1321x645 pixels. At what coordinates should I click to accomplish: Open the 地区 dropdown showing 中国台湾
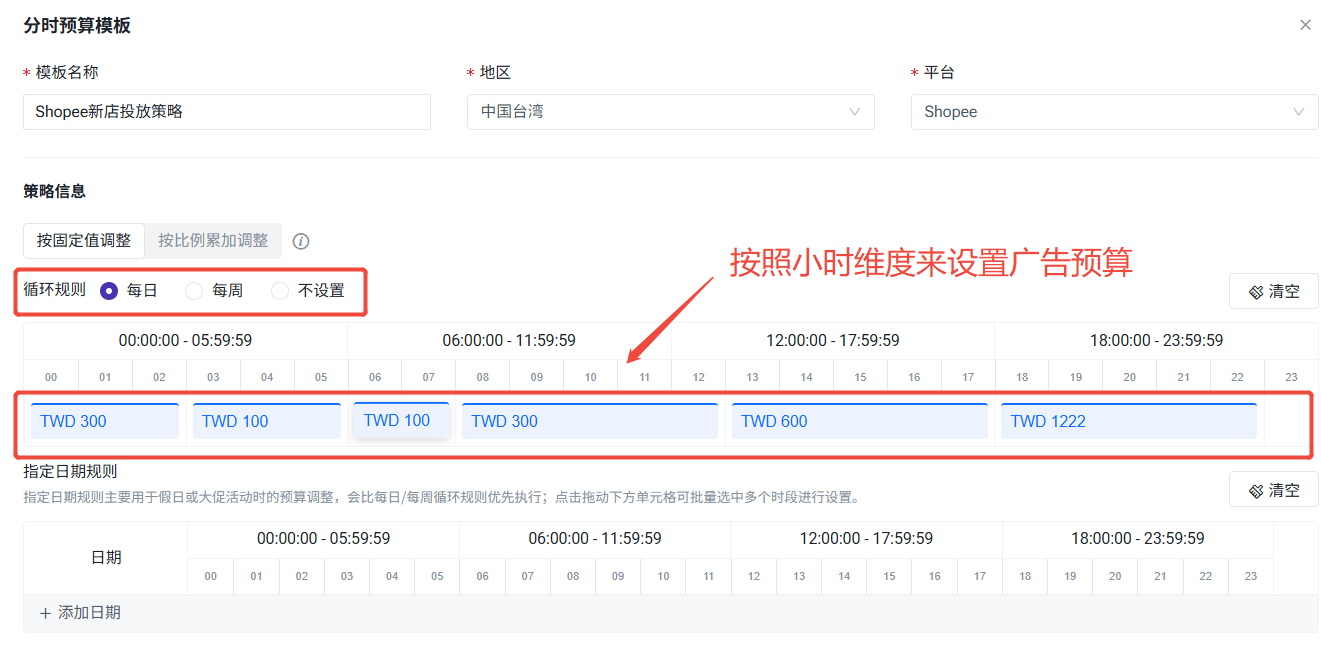(x=670, y=112)
